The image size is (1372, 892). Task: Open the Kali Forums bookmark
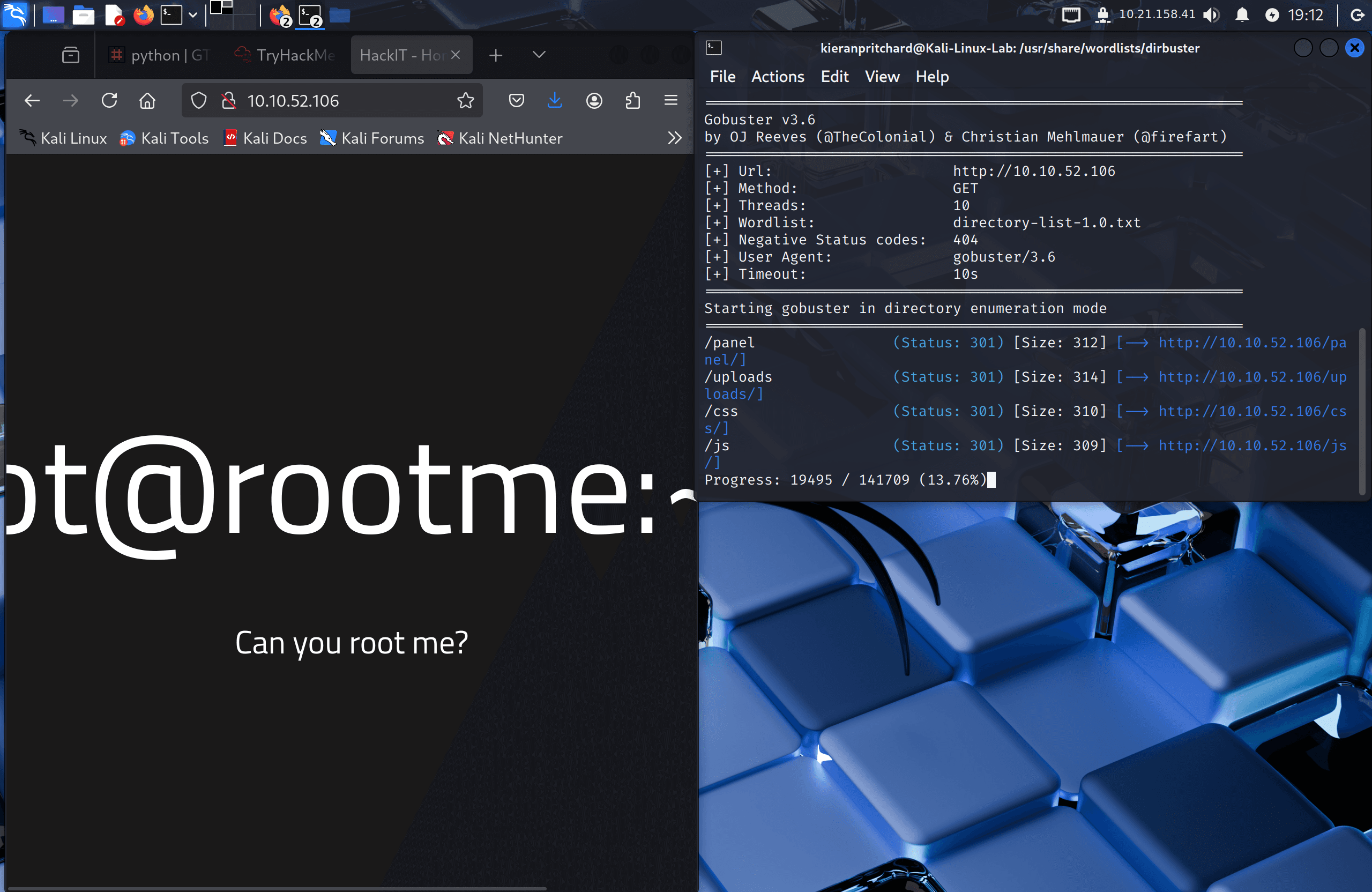(372, 138)
